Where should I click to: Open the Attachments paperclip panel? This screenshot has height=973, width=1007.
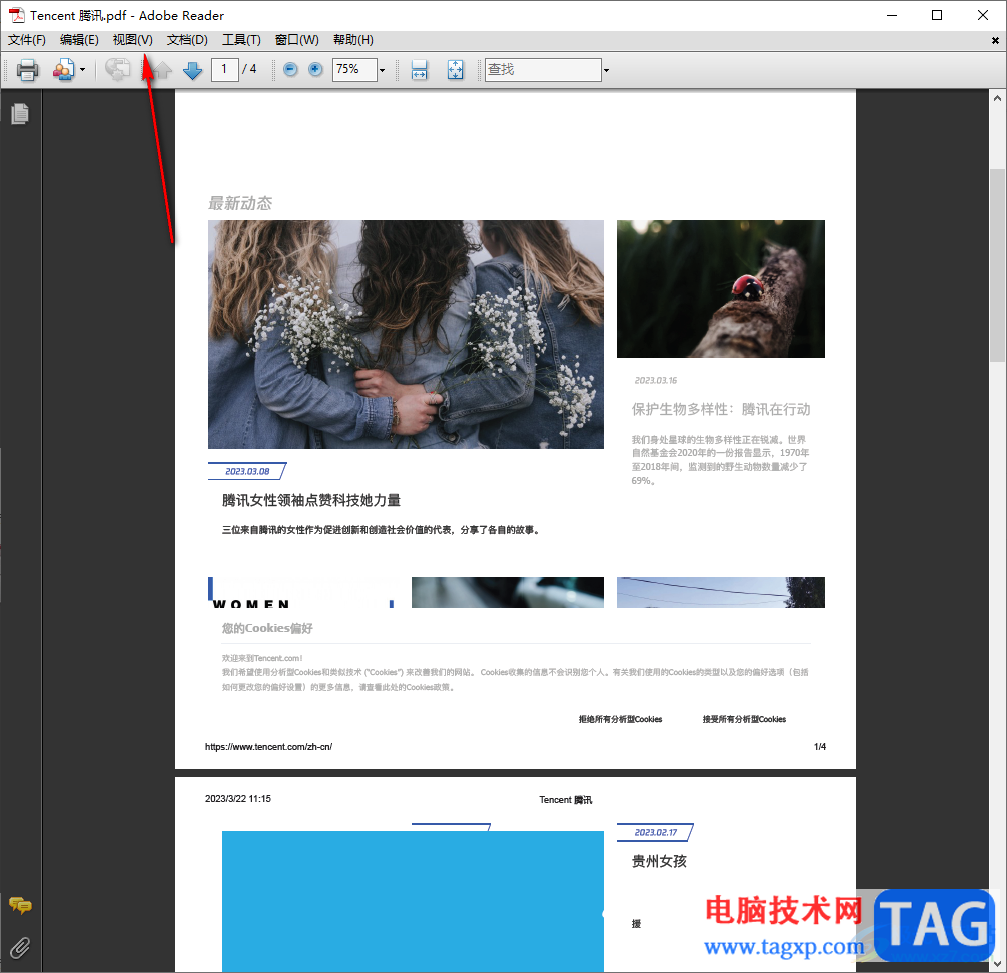[20, 948]
